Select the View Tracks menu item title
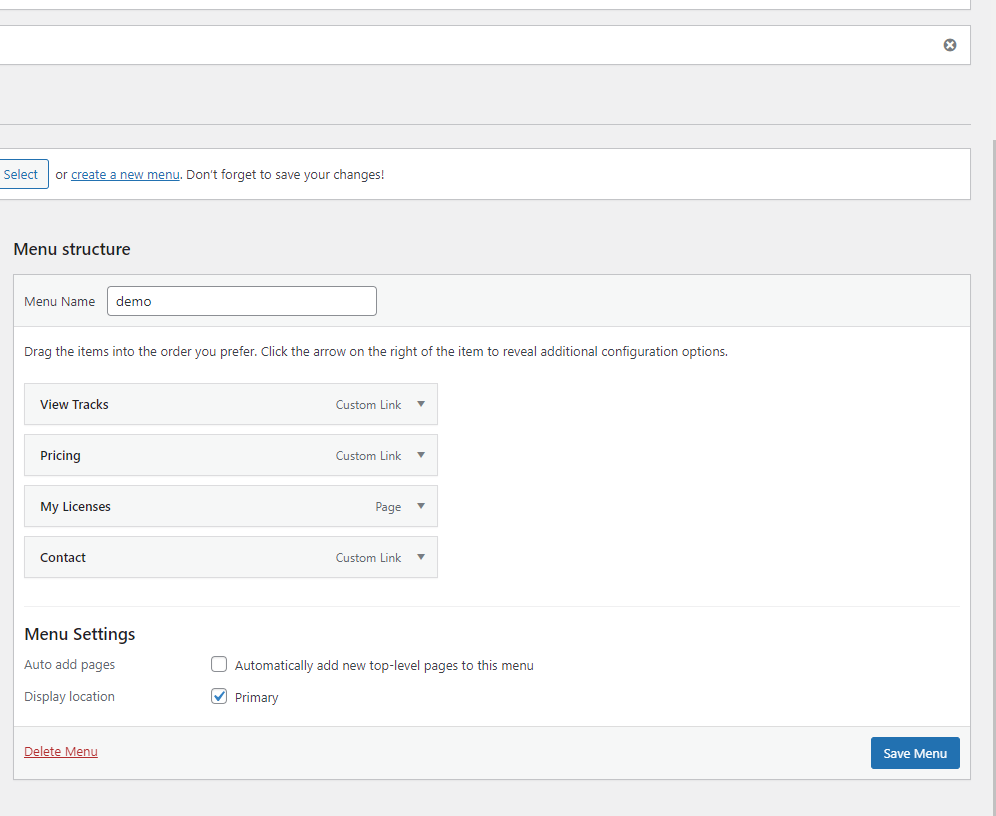Screen dimensions: 996x816 click(x=74, y=405)
